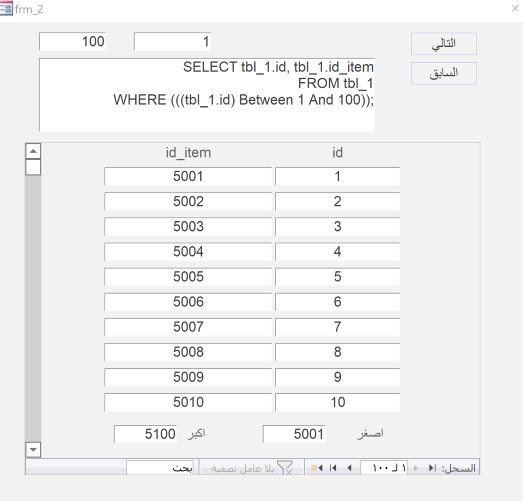Click the lower limit field showing 1
Screen dimensions: 523x501
coord(172,41)
